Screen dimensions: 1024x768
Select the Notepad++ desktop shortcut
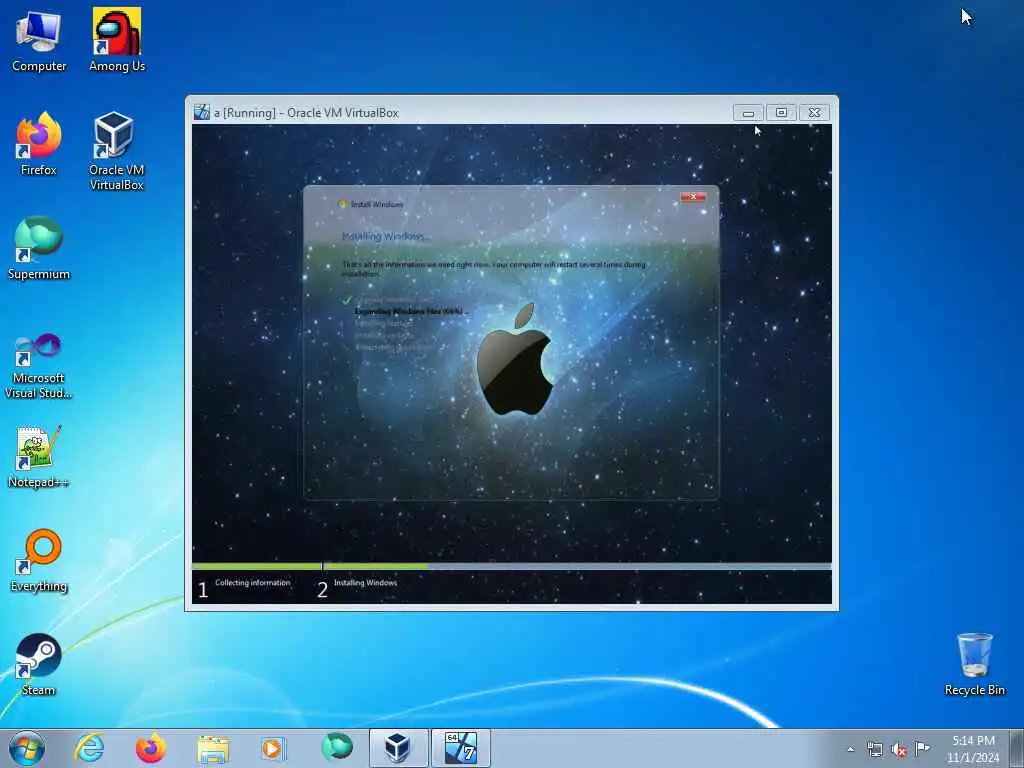(39, 457)
